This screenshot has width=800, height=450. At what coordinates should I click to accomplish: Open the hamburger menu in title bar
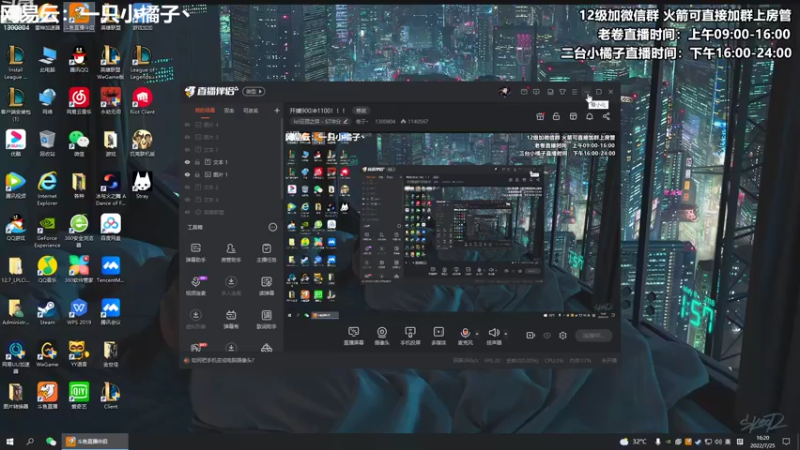[574, 92]
